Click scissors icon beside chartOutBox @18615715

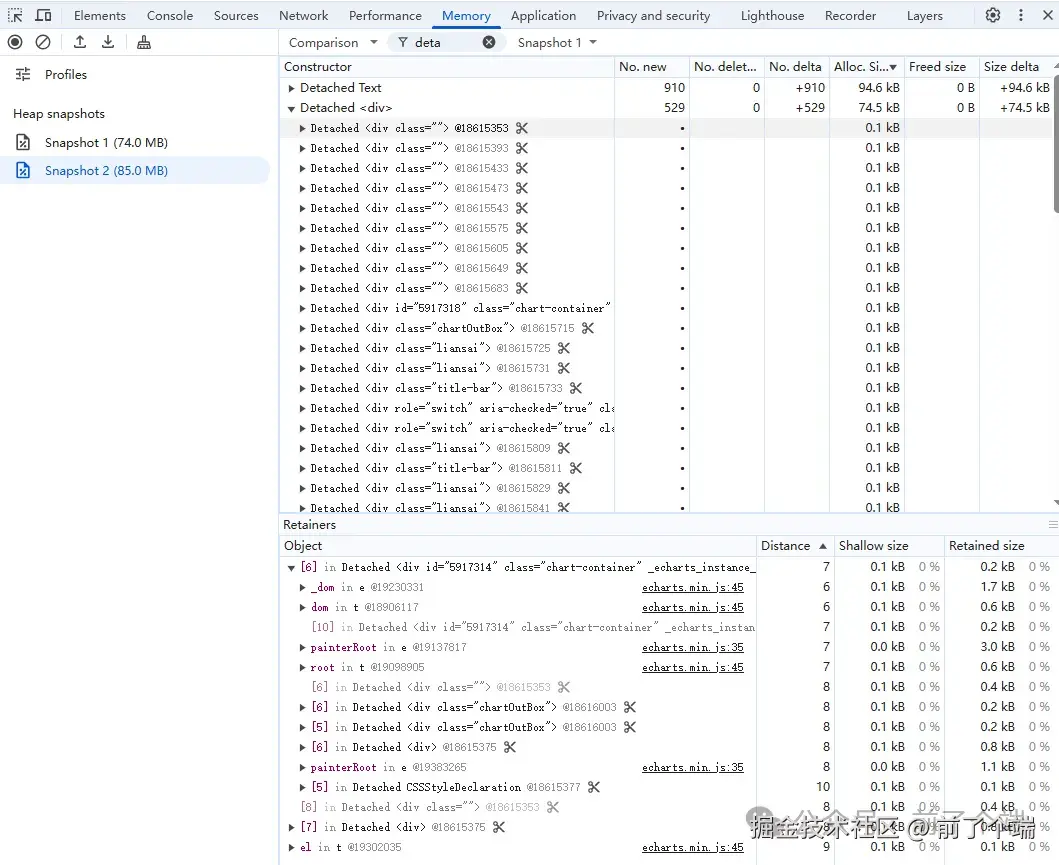click(588, 328)
